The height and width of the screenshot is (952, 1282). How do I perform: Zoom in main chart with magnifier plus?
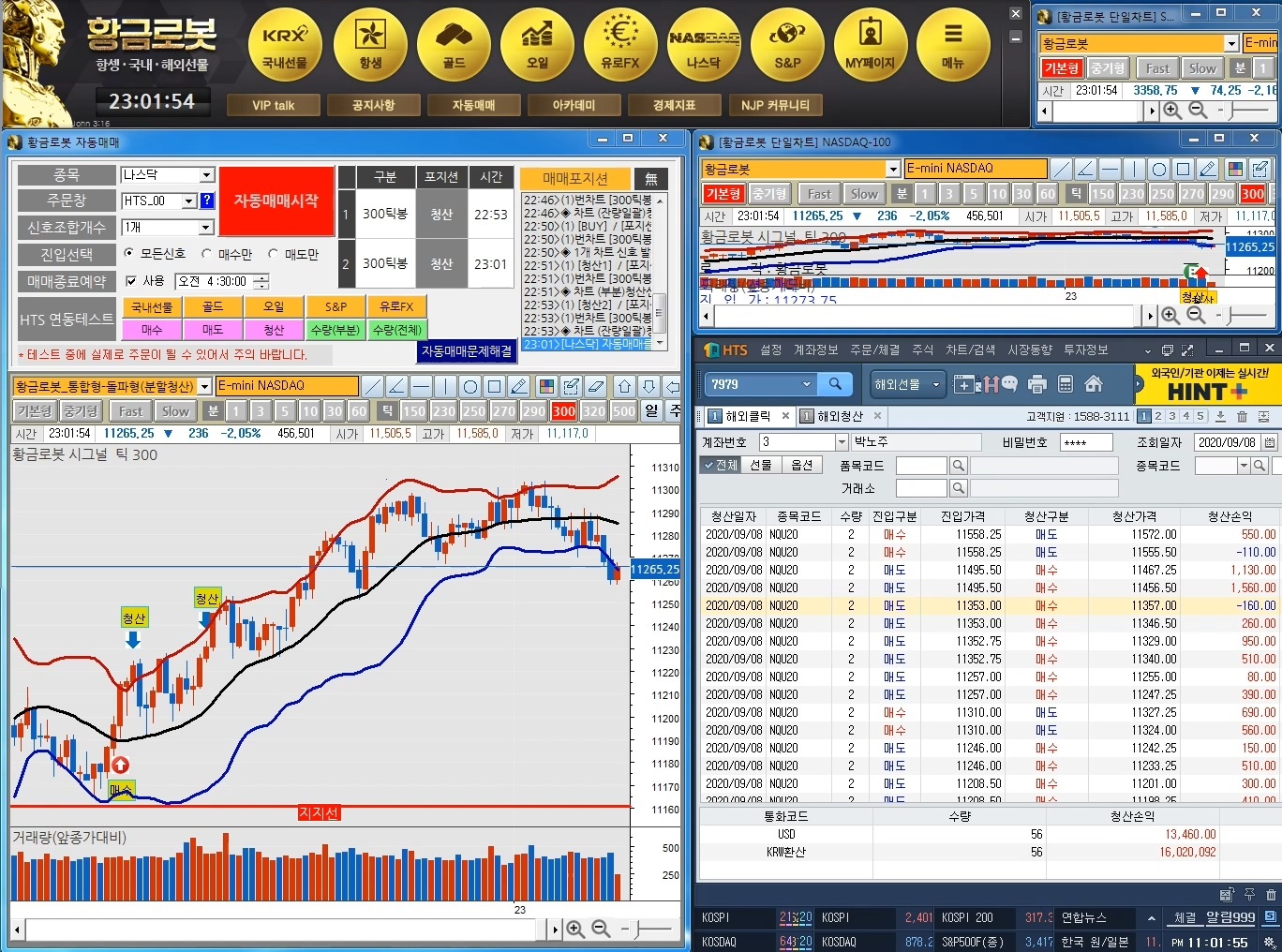[575, 929]
